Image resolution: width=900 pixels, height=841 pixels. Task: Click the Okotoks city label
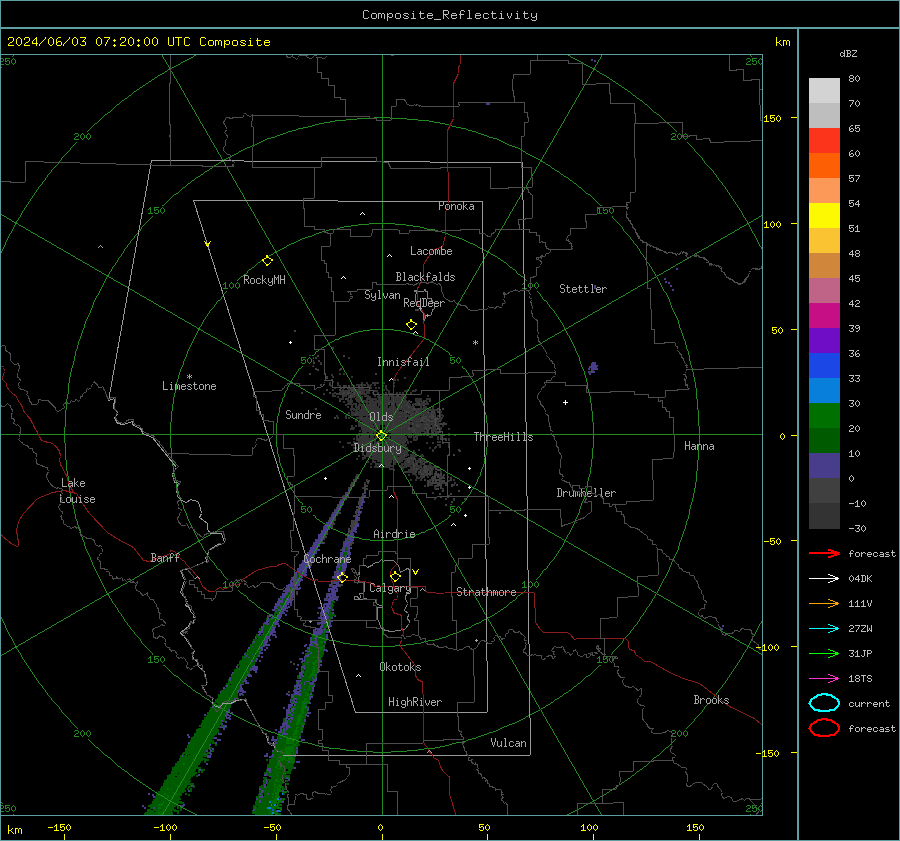(400, 667)
